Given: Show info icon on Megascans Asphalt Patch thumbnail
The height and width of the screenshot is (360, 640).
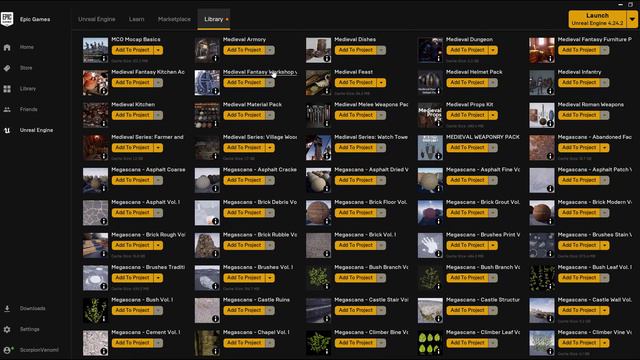Looking at the screenshot, I should 550,189.
